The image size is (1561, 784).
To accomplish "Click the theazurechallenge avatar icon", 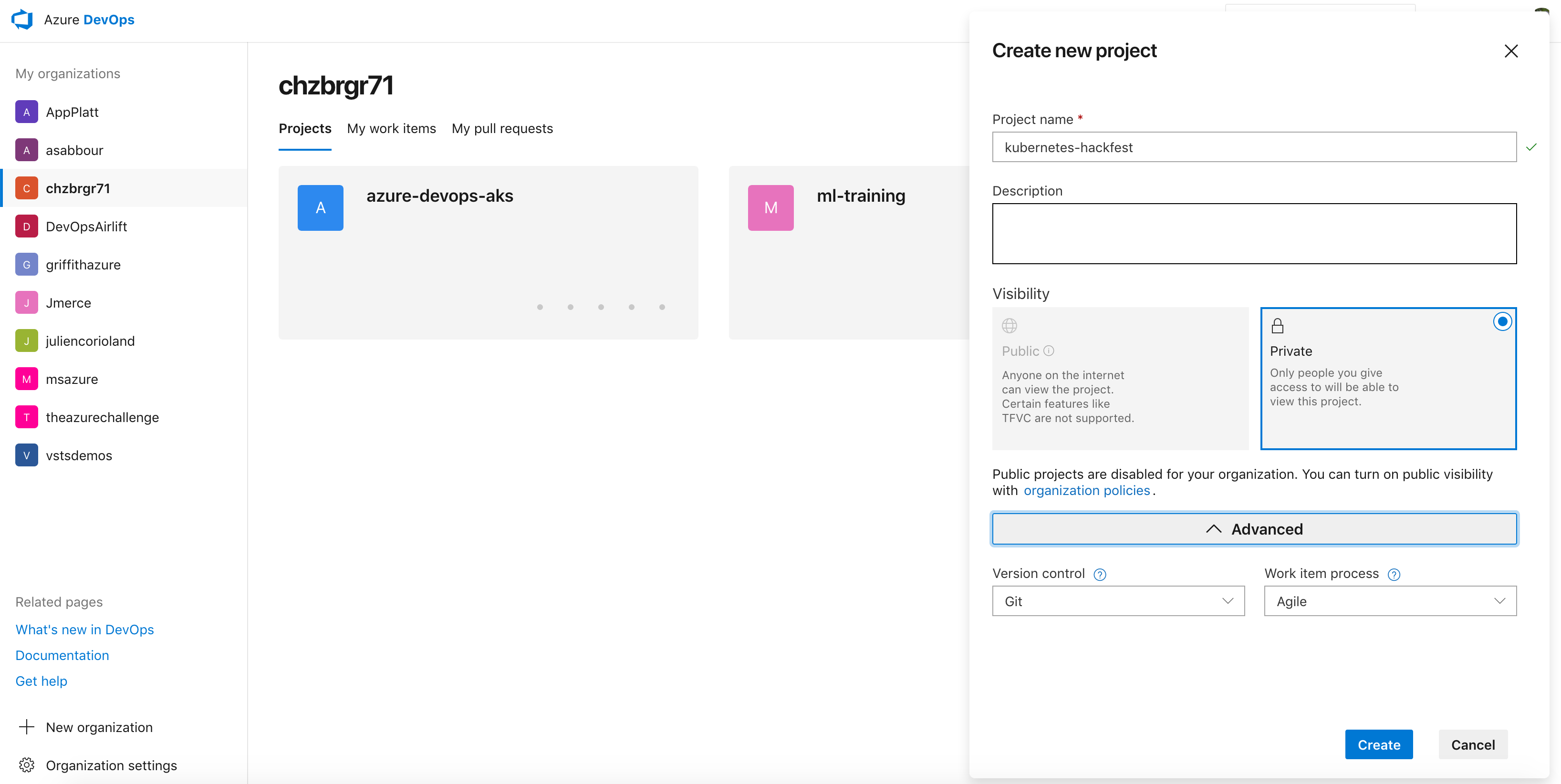I will (x=27, y=417).
